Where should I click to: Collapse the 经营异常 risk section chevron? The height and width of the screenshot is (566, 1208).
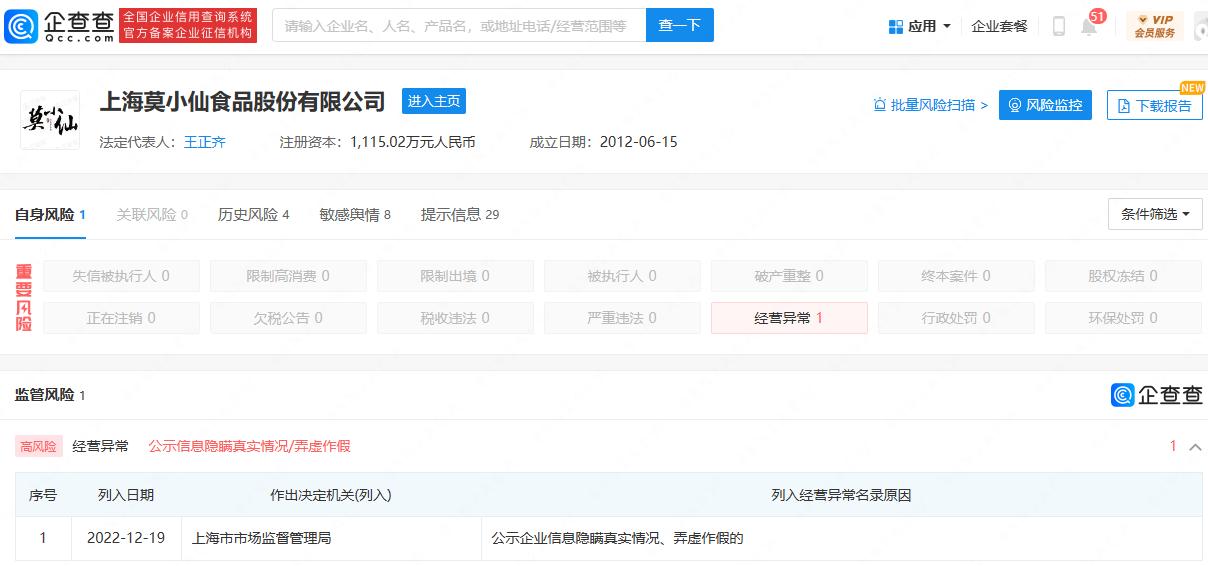click(x=1194, y=447)
